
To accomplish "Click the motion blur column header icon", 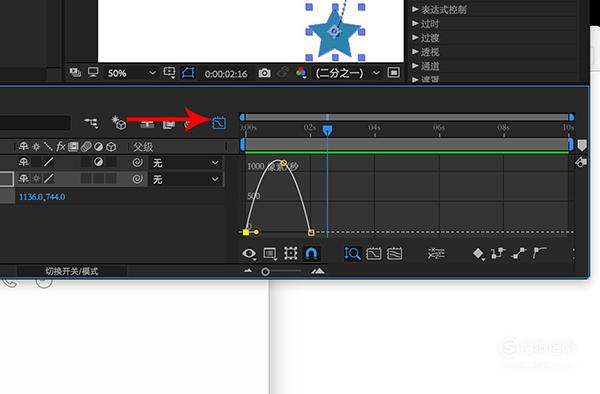I will [86, 147].
